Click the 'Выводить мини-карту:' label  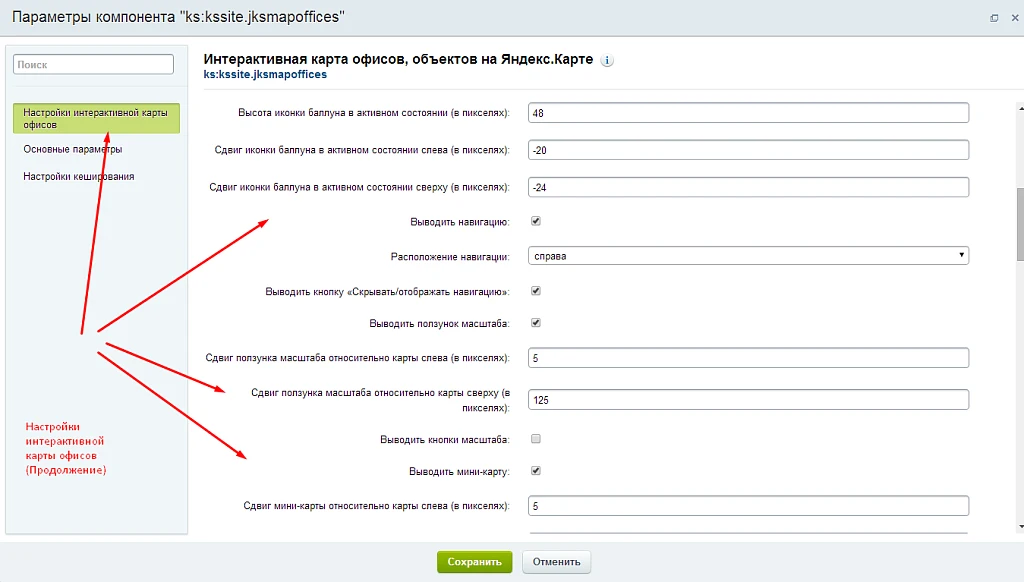click(459, 472)
